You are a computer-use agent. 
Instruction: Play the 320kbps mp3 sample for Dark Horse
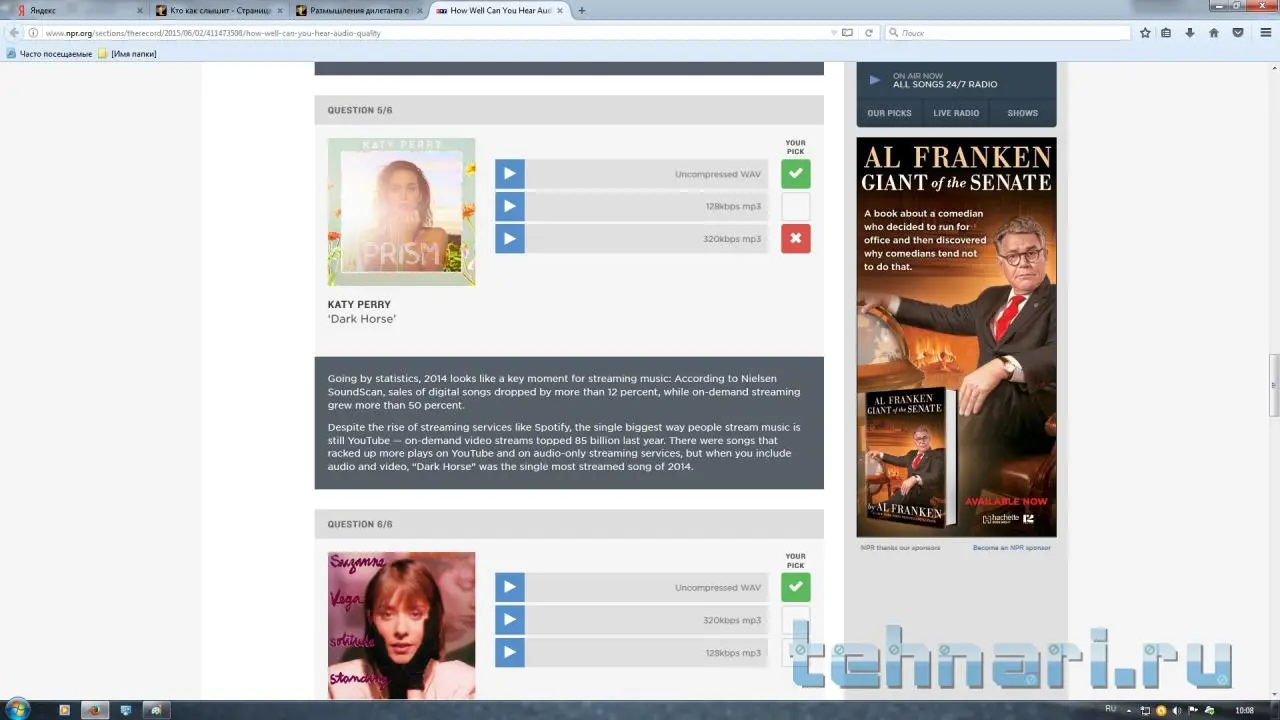point(509,239)
